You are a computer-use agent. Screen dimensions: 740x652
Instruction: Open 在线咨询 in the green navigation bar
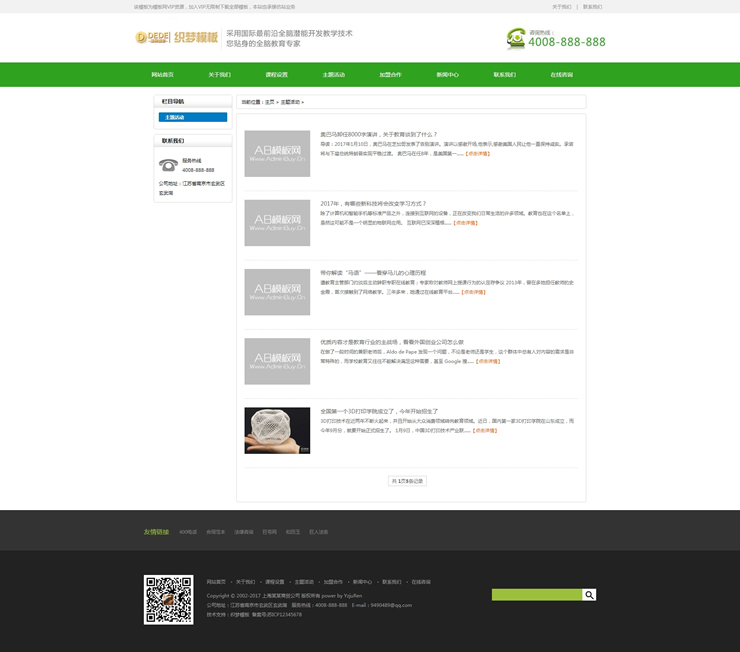coord(561,75)
